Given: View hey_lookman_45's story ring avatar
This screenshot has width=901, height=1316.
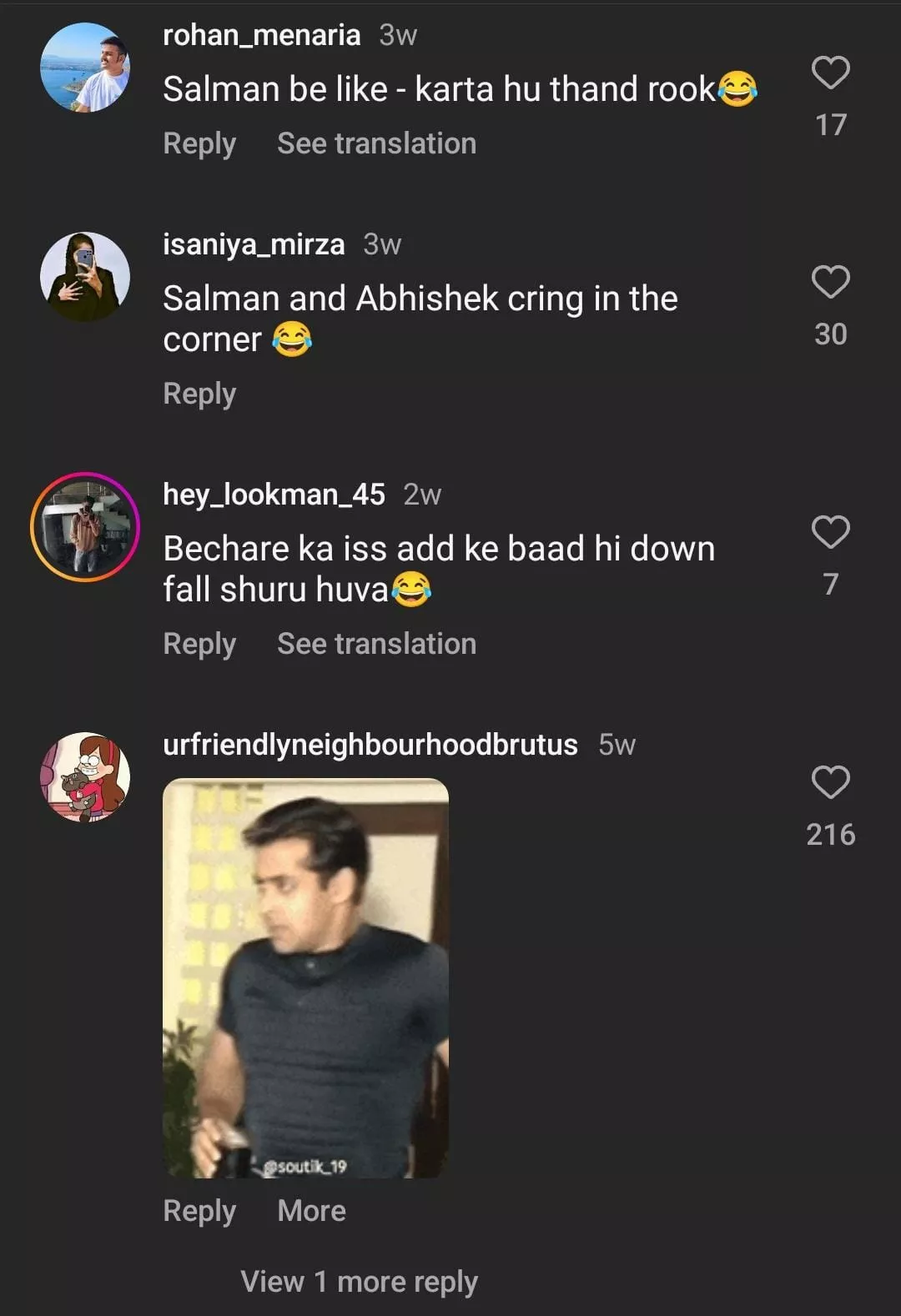Looking at the screenshot, I should [x=85, y=526].
